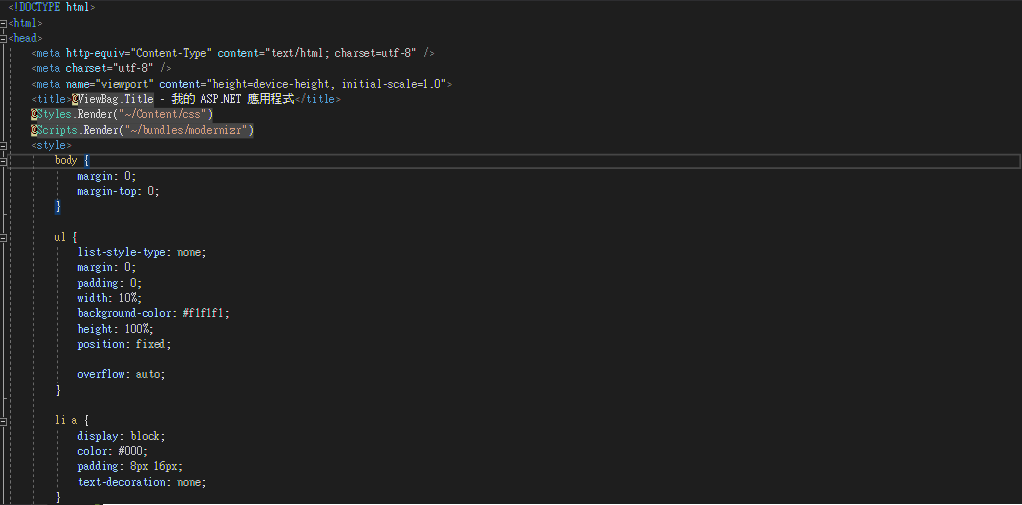Collapse the html tag outlining region
The width and height of the screenshot is (1022, 505).
point(3,23)
